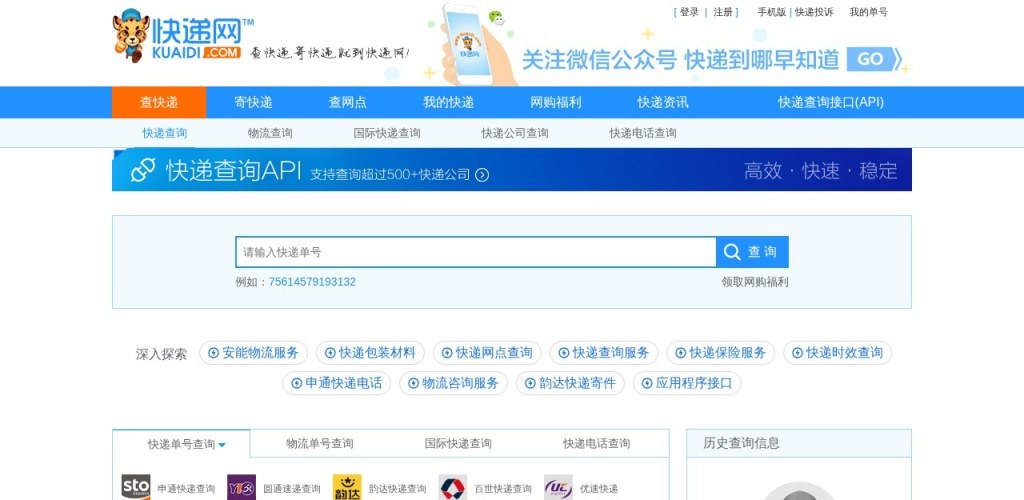Click the circled arrow beside 支持查询超过500+快递公司
The height and width of the screenshot is (500, 1024).
tap(482, 175)
